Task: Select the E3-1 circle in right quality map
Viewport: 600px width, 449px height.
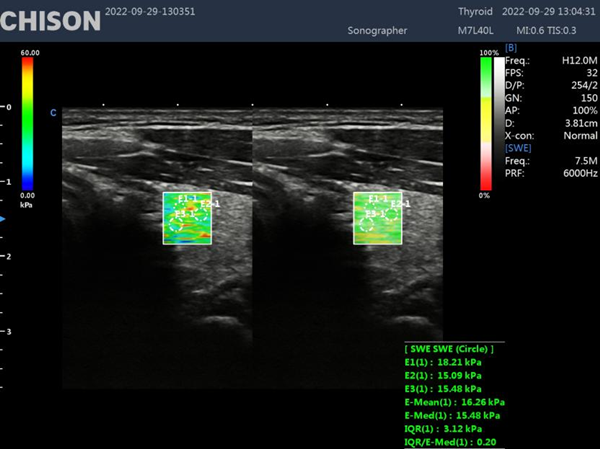Action: 366,224
